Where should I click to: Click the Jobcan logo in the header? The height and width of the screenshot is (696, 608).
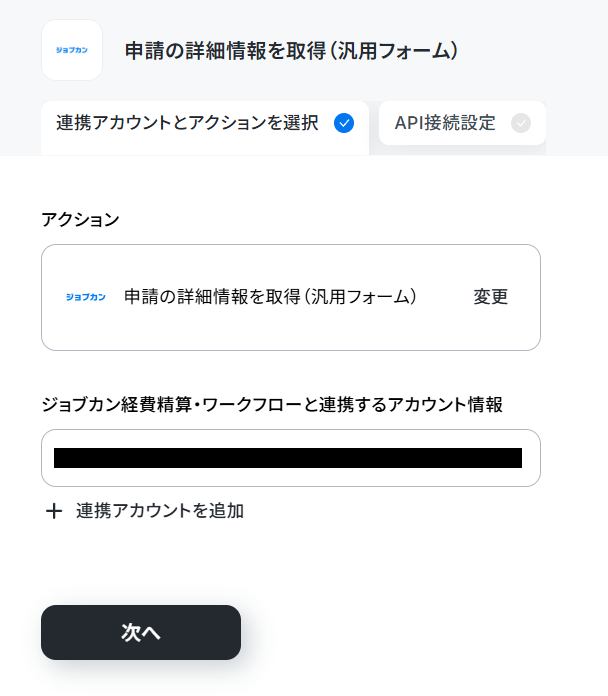72,50
